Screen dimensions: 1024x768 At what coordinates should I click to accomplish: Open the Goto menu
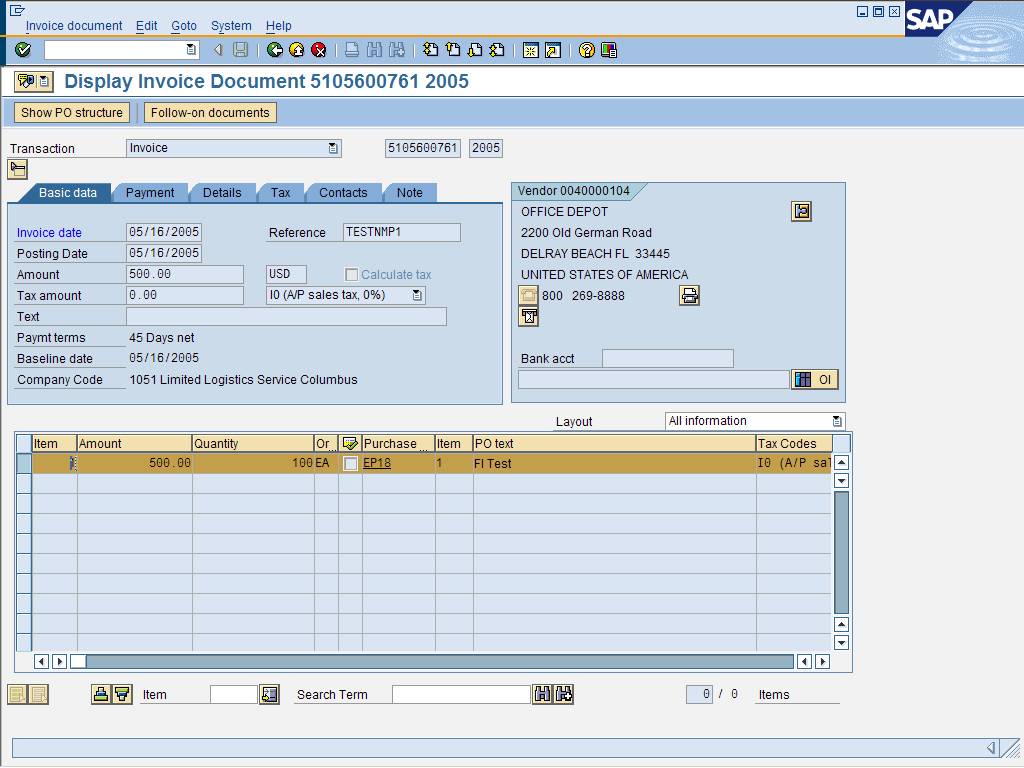click(184, 25)
